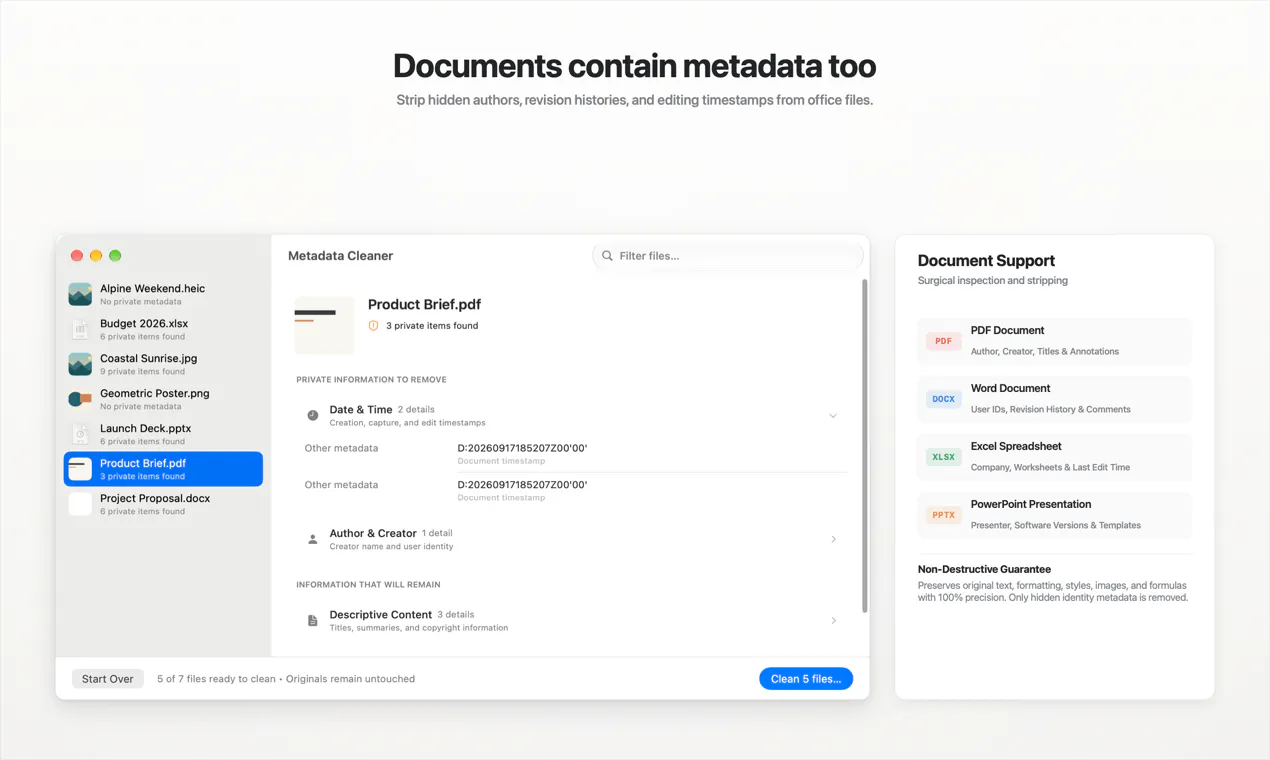Open the PDF Document support card

pos(1055,341)
